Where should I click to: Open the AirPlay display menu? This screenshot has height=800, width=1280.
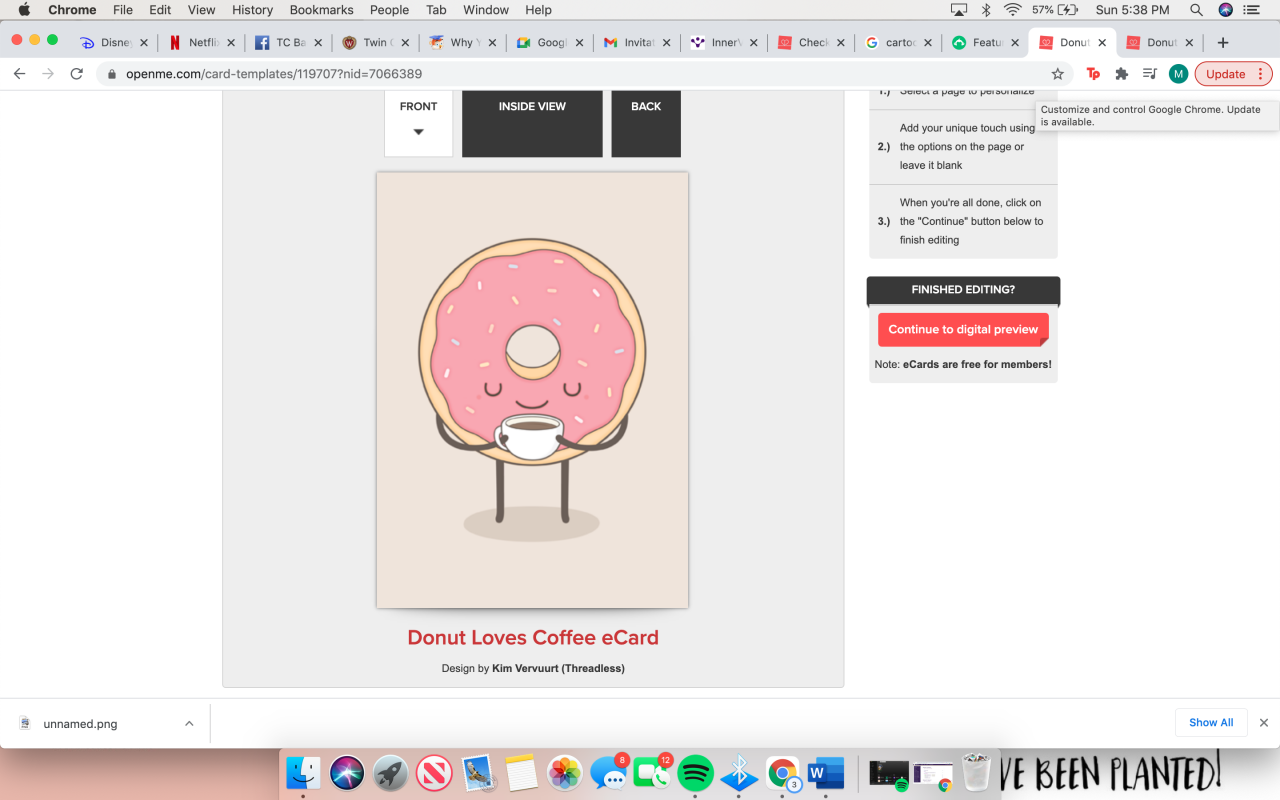click(959, 10)
